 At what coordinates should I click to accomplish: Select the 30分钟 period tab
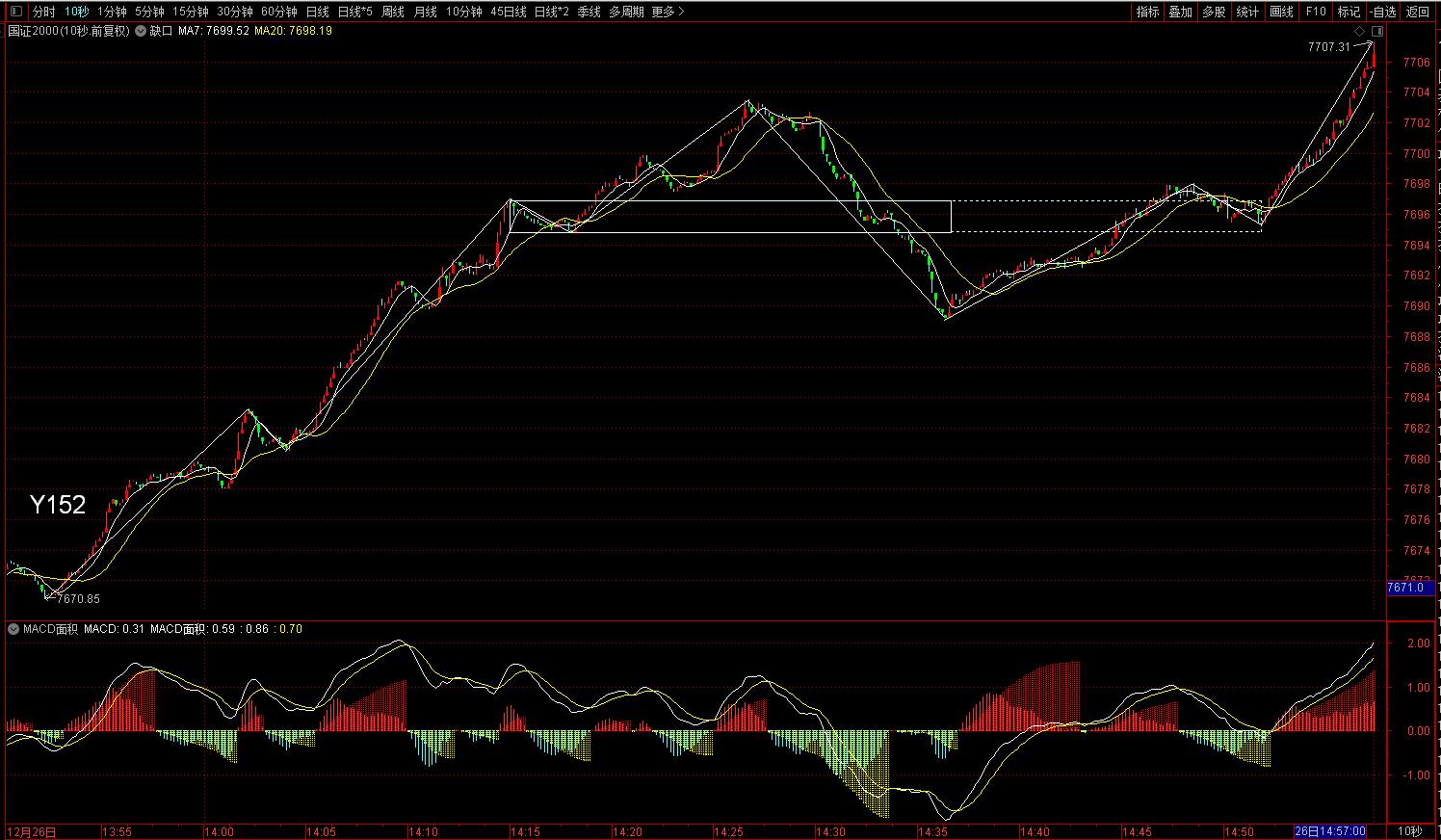[x=235, y=12]
